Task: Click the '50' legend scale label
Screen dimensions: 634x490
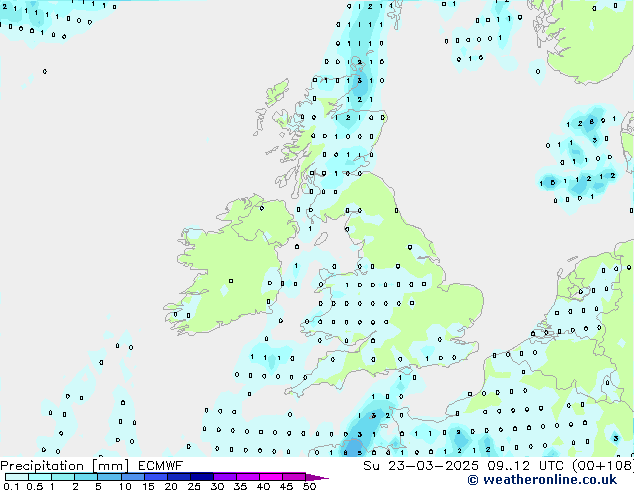Action: (309, 486)
